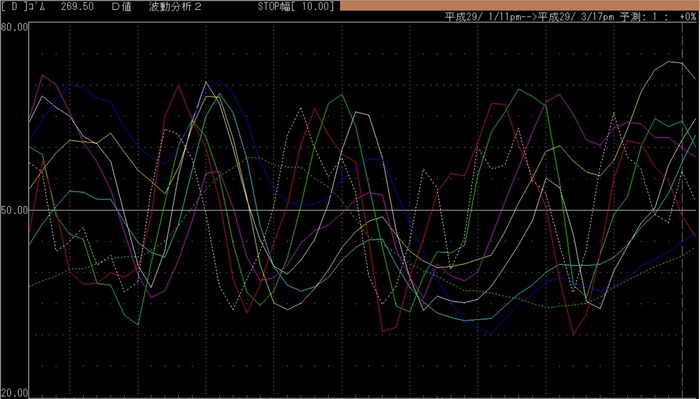Select the D値 header label
The width and height of the screenshot is (700, 399).
[x=121, y=6]
